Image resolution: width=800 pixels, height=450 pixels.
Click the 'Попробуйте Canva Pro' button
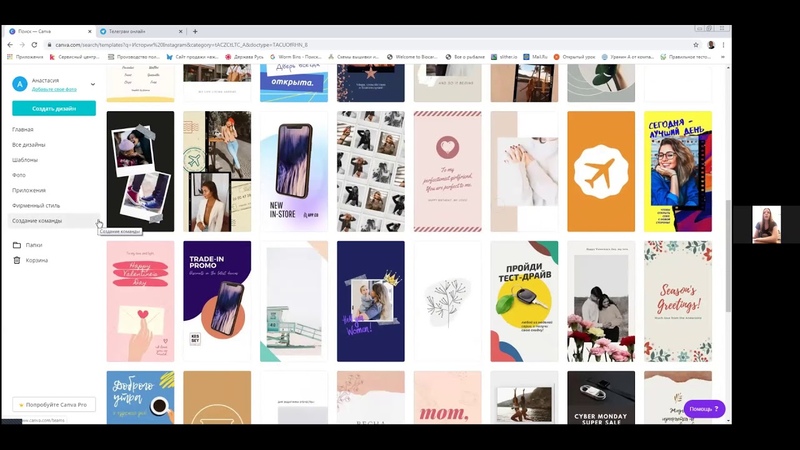point(54,405)
